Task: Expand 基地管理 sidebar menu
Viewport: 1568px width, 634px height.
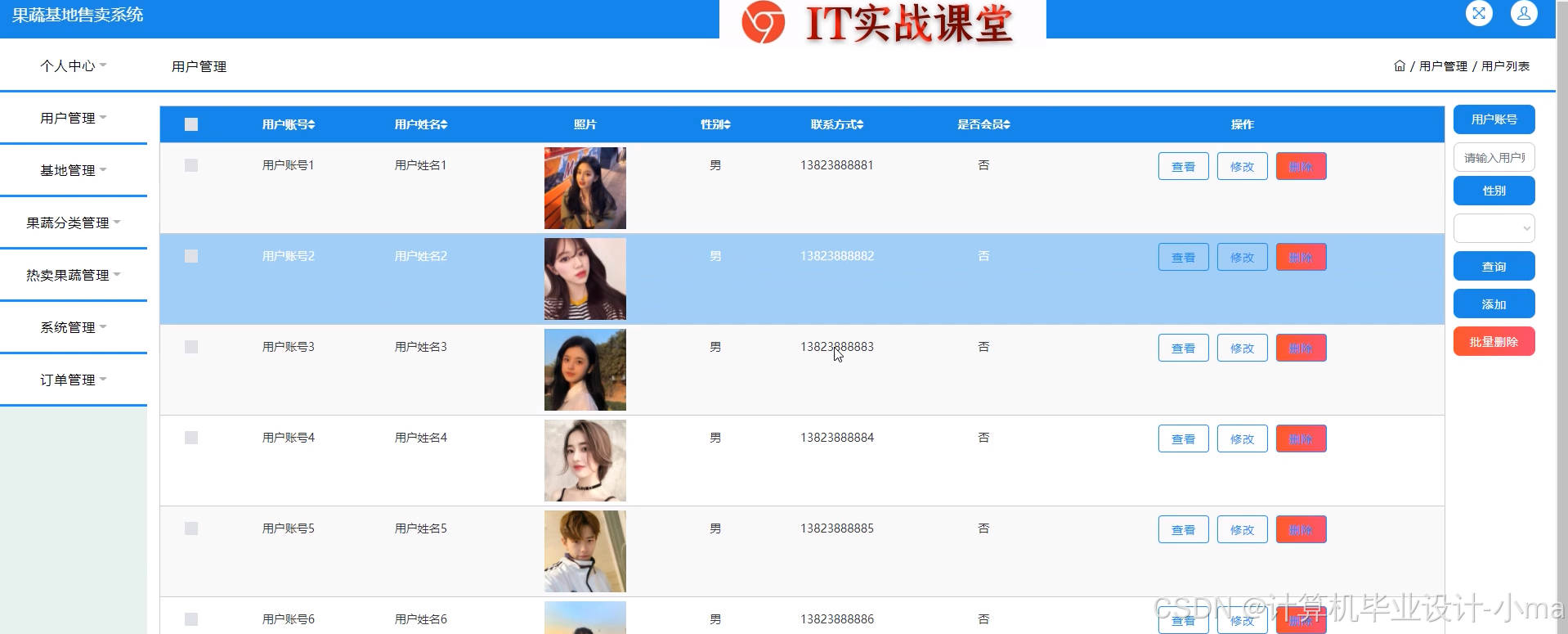Action: point(74,170)
